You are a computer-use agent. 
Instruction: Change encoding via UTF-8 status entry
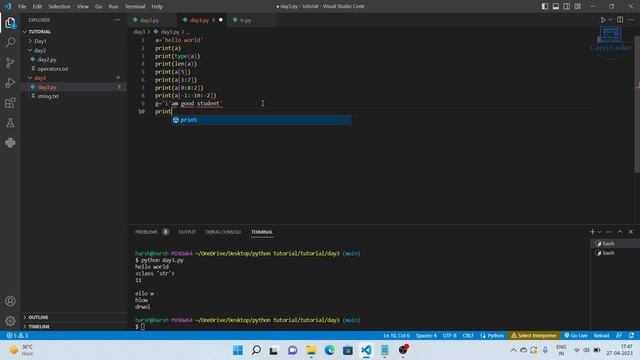(x=449, y=336)
